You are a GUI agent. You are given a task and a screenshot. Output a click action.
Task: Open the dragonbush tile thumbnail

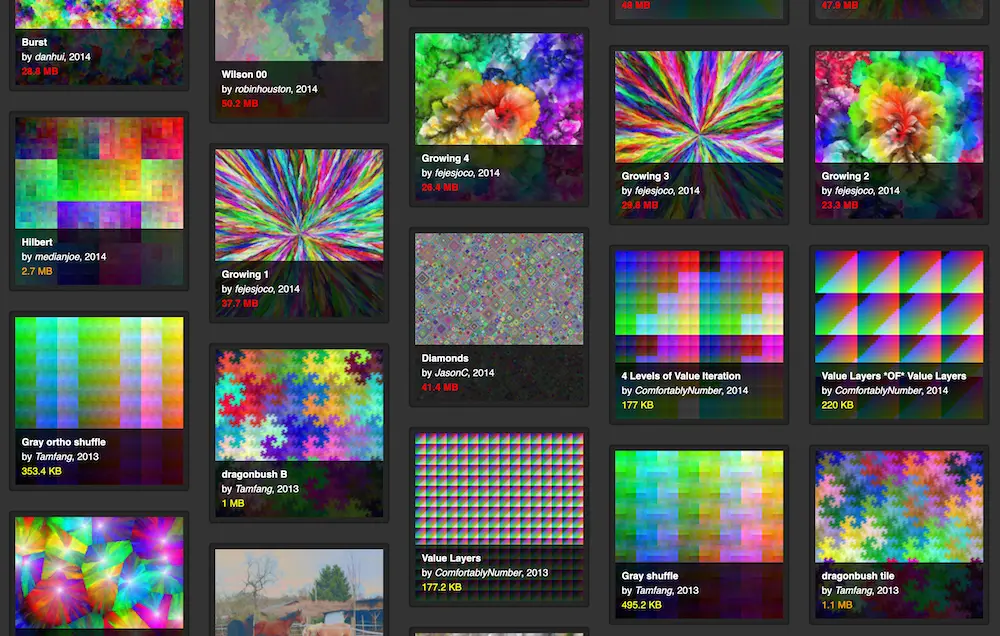click(899, 507)
